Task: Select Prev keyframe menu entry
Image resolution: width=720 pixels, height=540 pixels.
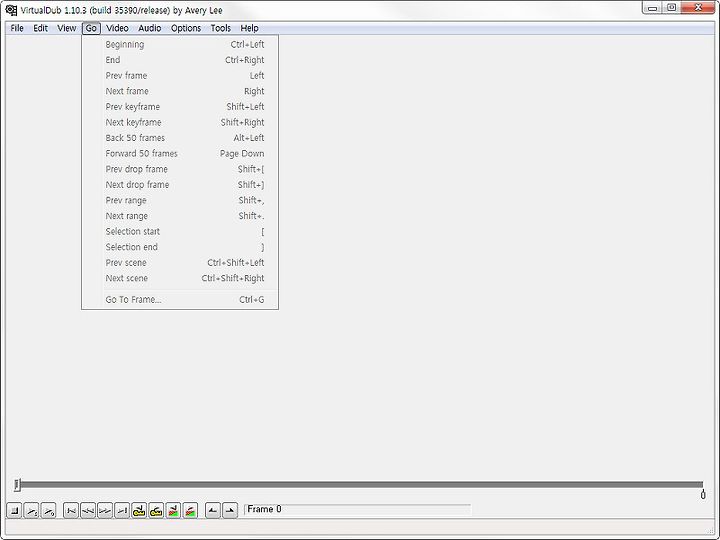Action: [180, 107]
